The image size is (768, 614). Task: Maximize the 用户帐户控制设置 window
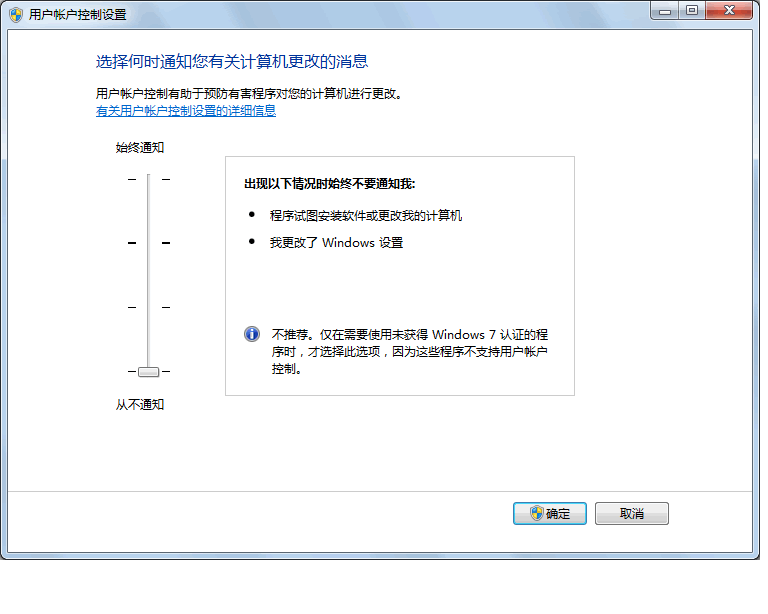[x=692, y=11]
